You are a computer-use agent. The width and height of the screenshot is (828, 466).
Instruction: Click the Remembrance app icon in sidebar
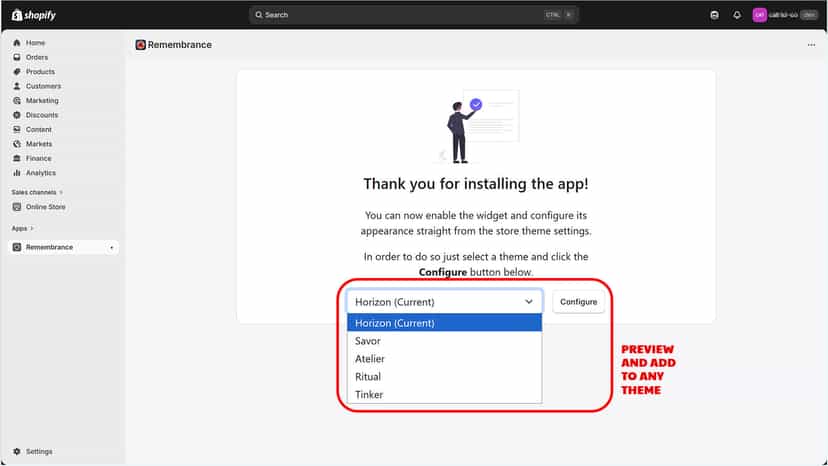click(17, 247)
